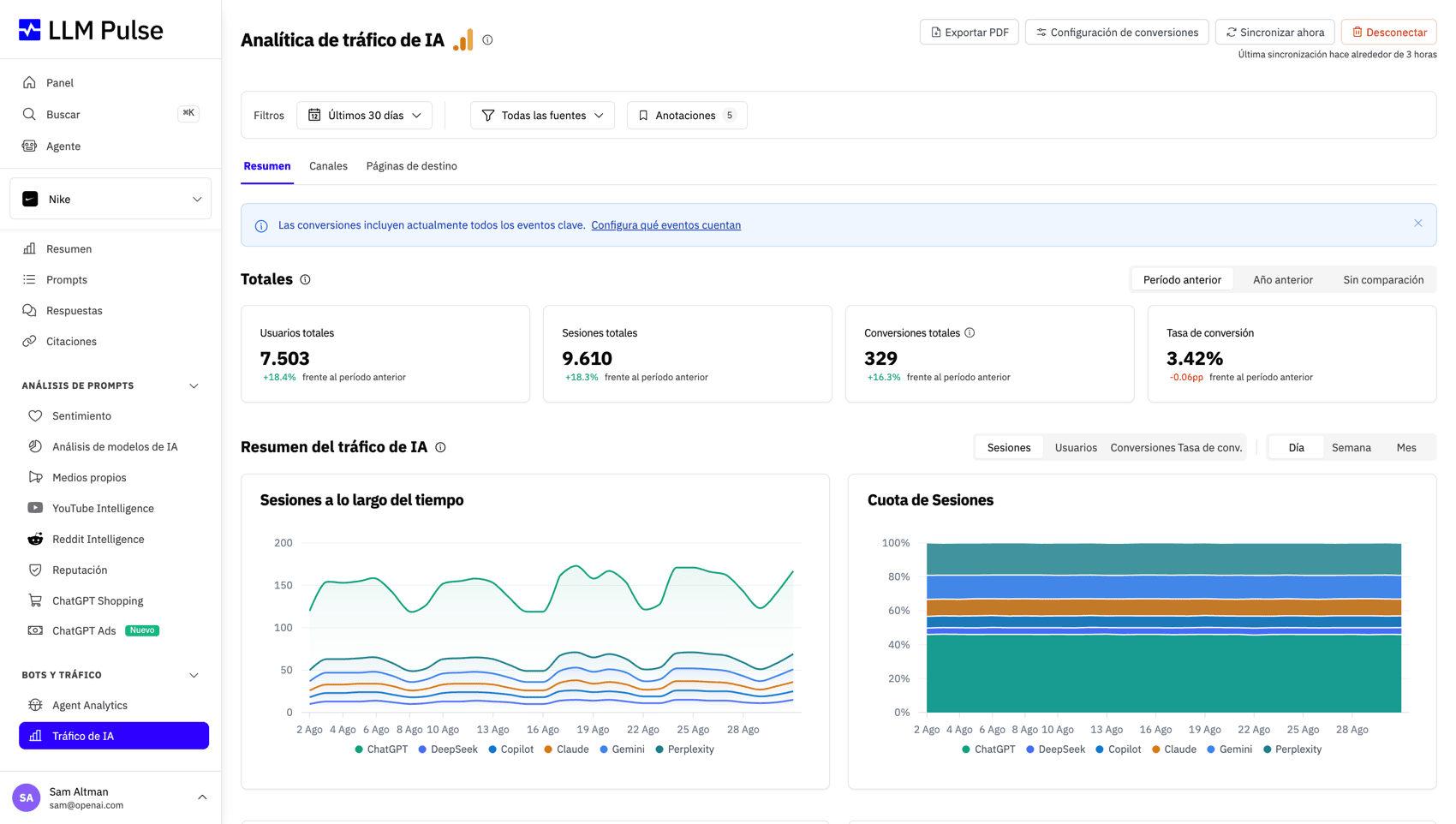The height and width of the screenshot is (824, 1456).
Task: Click the info icon beside page title
Action: tap(487, 40)
